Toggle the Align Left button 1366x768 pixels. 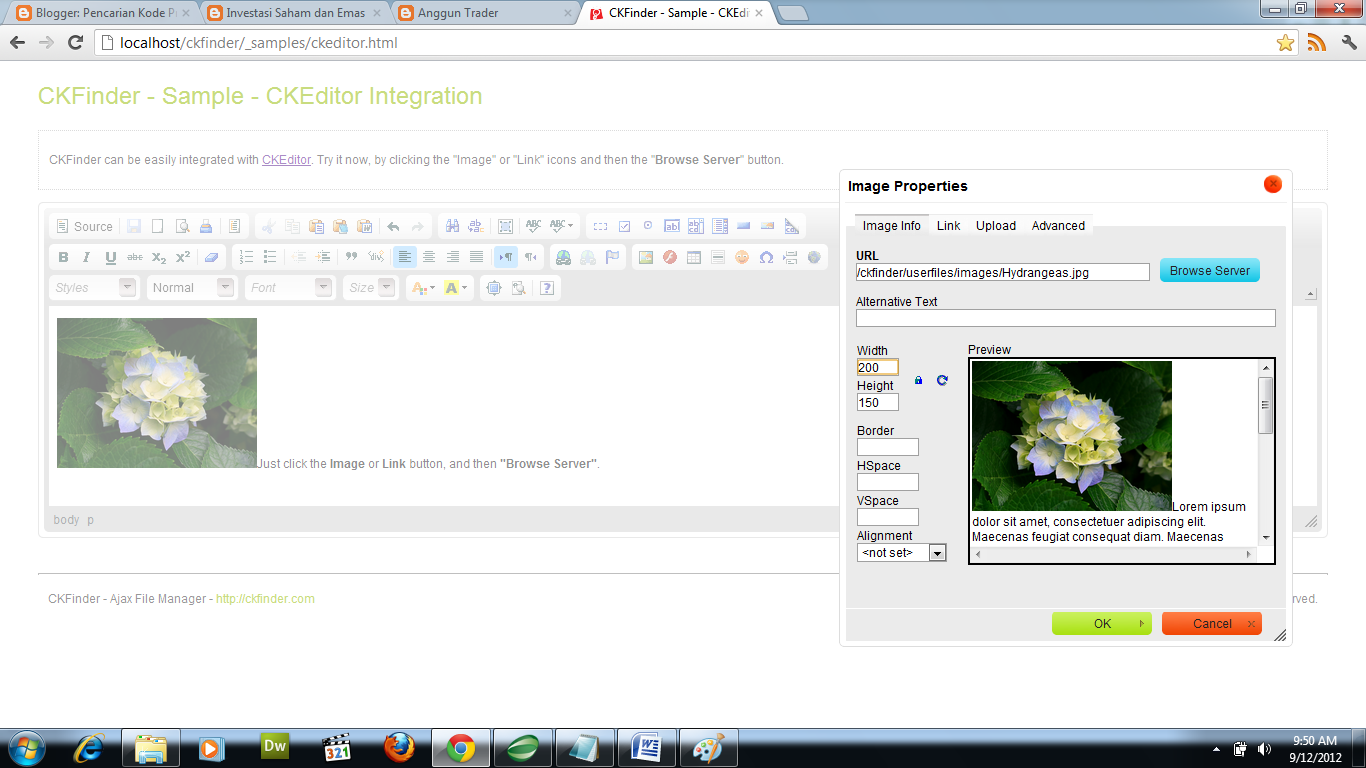405,257
